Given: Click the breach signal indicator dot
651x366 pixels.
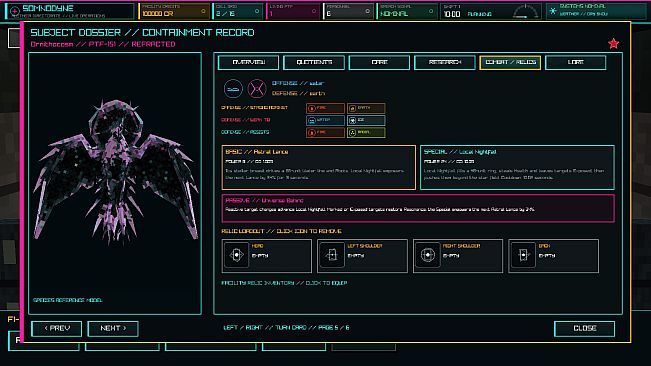Looking at the screenshot, I should pyautogui.click(x=431, y=12).
